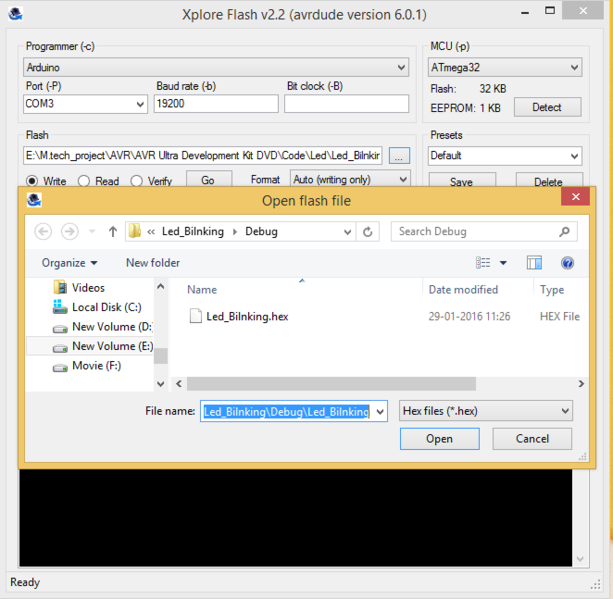Refresh the Debug folder listing
Screen dimensions: 613x599
[367, 232]
